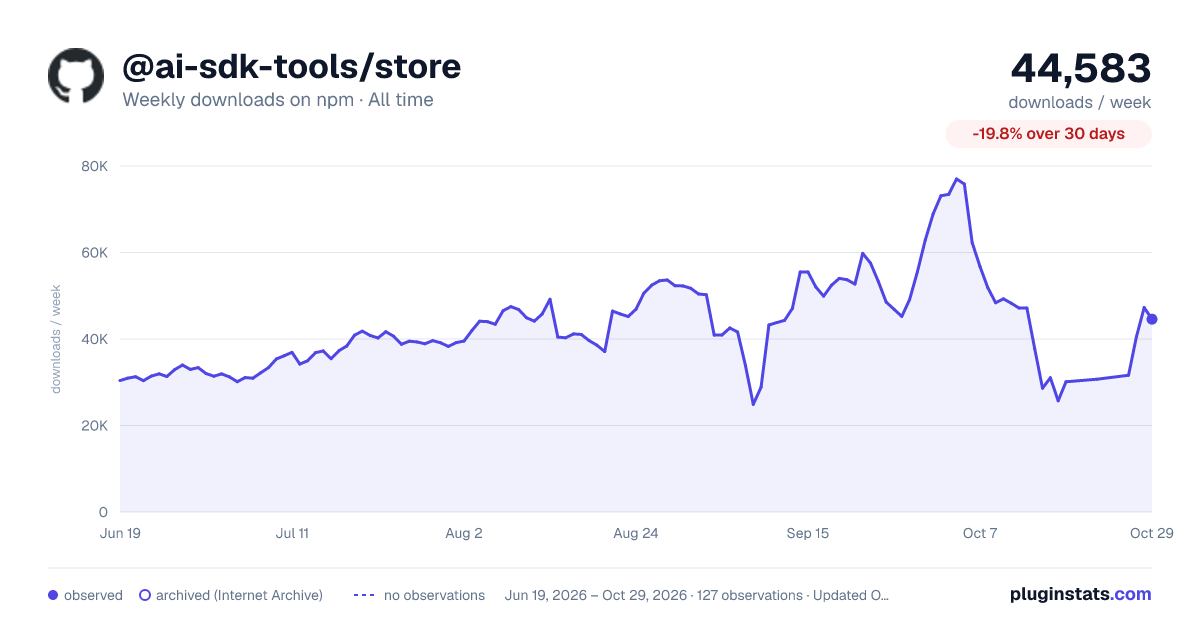Click the last data point on Oct 29
Image resolution: width=1200 pixels, height=630 pixels.
[1152, 319]
